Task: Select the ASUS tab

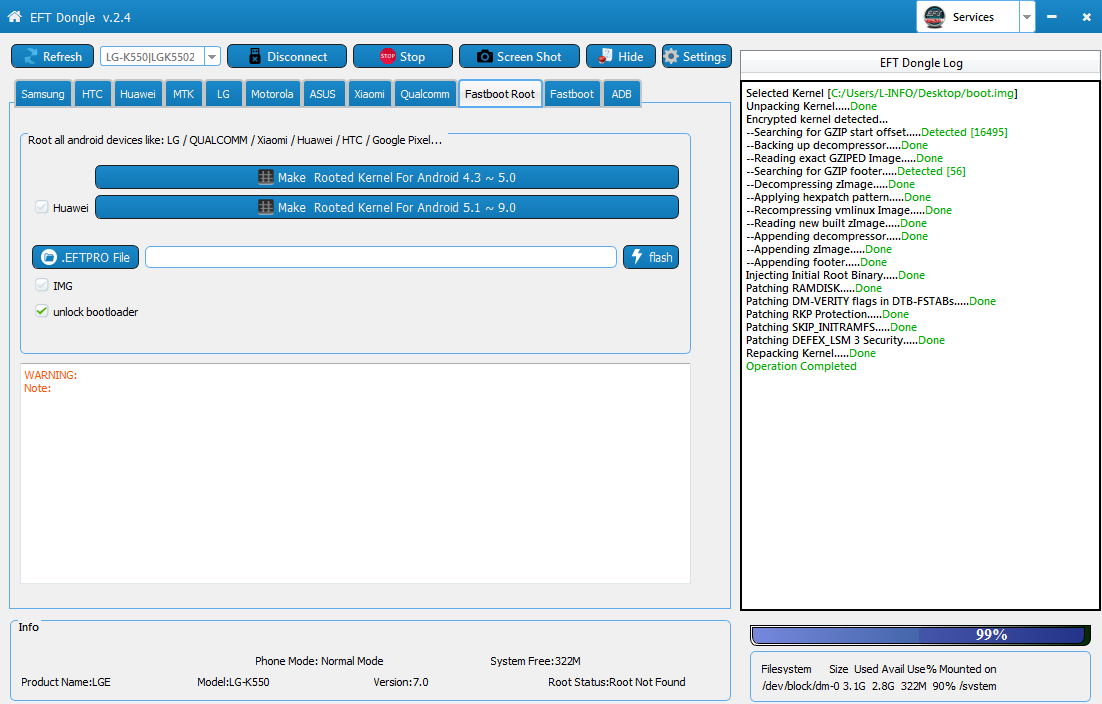Action: click(323, 94)
